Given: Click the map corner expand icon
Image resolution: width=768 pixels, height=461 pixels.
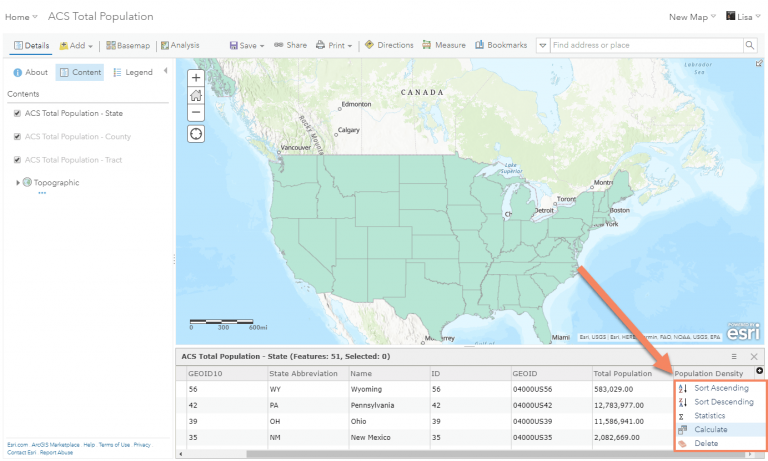Looking at the screenshot, I should (x=759, y=63).
